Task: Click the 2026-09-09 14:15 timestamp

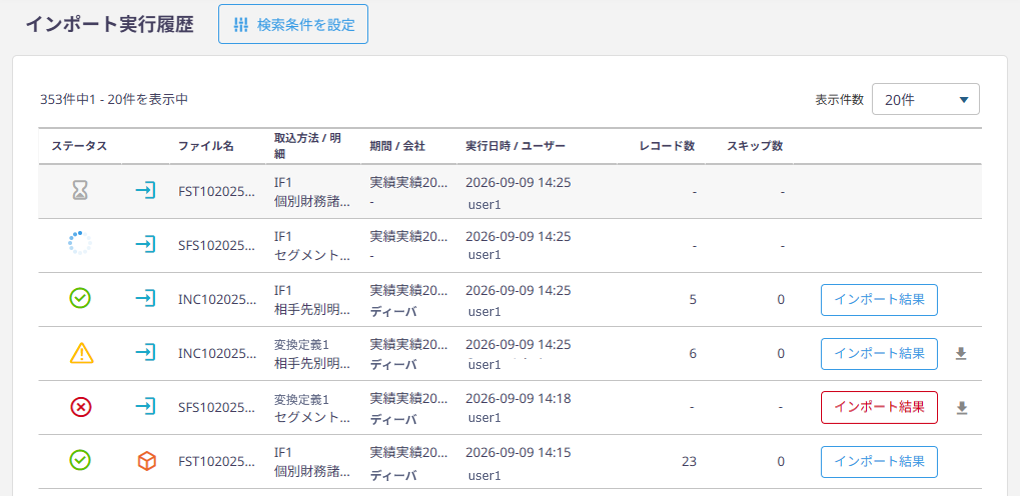Action: click(518, 452)
